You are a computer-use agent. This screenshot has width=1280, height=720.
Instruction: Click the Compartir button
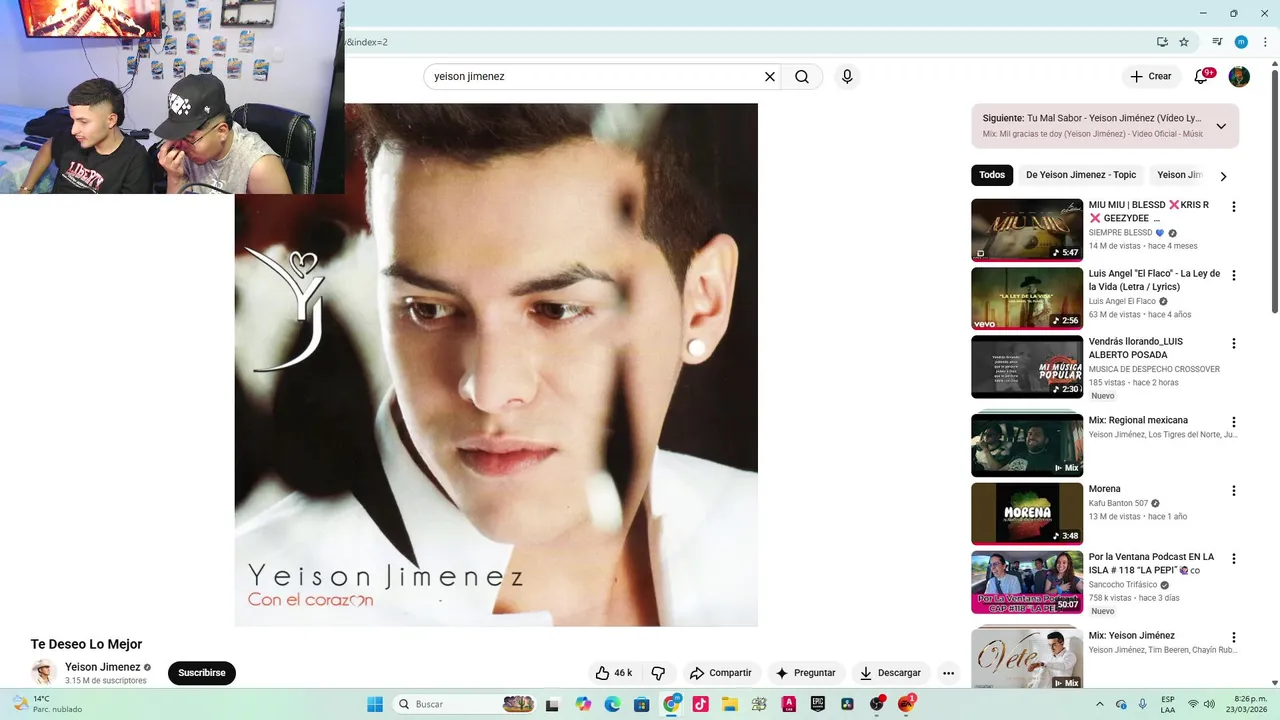pyautogui.click(x=720, y=673)
